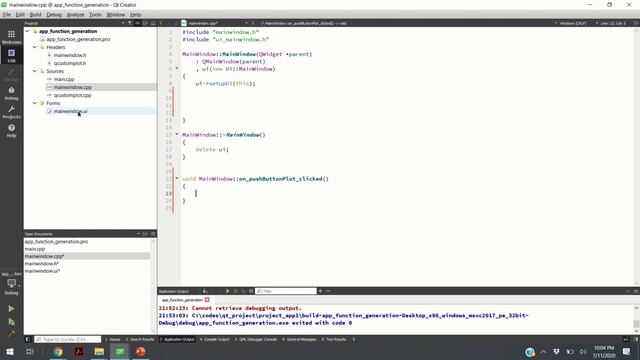Start debugging with the Run-Debug button
The height and width of the screenshot is (360, 640).
(x=11, y=322)
